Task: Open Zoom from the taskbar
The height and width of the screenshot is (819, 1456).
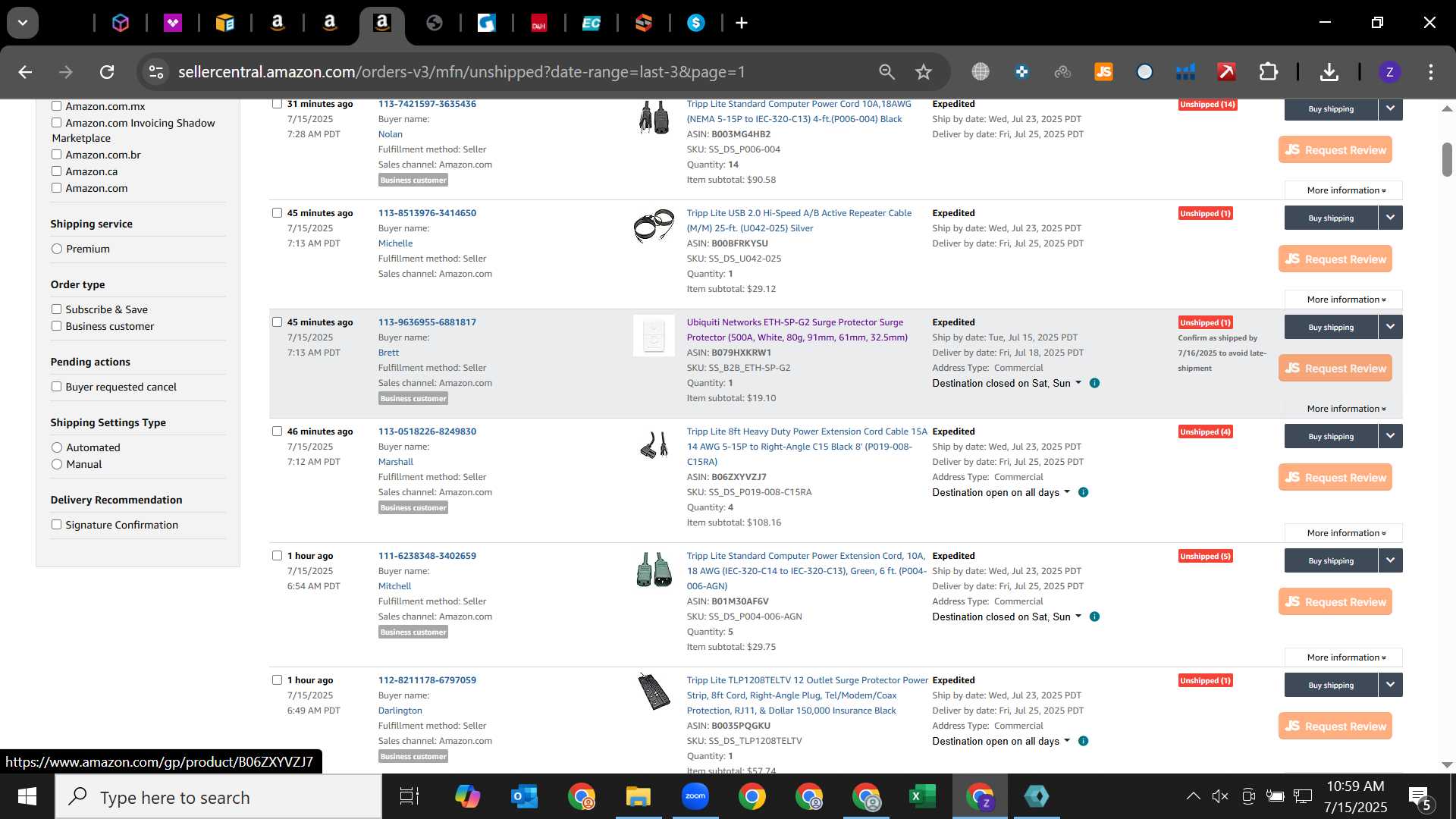Action: coord(695,796)
